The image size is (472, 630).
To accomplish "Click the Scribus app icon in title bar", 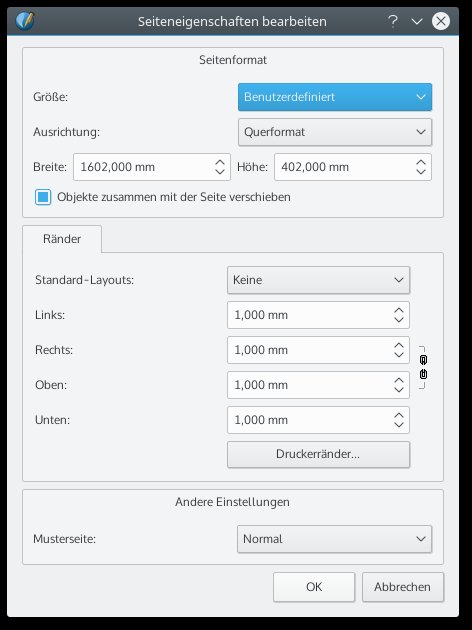I will 25,21.
